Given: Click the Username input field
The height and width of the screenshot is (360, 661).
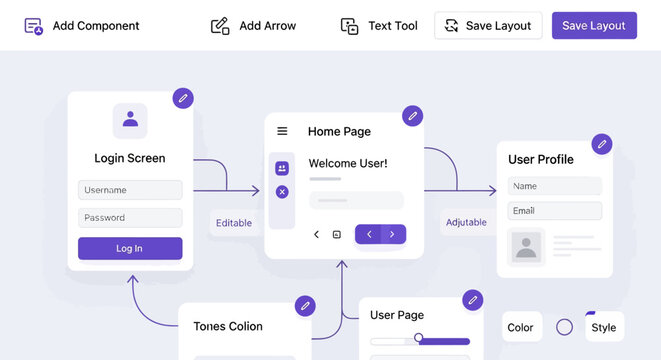Looking at the screenshot, I should pyautogui.click(x=130, y=190).
